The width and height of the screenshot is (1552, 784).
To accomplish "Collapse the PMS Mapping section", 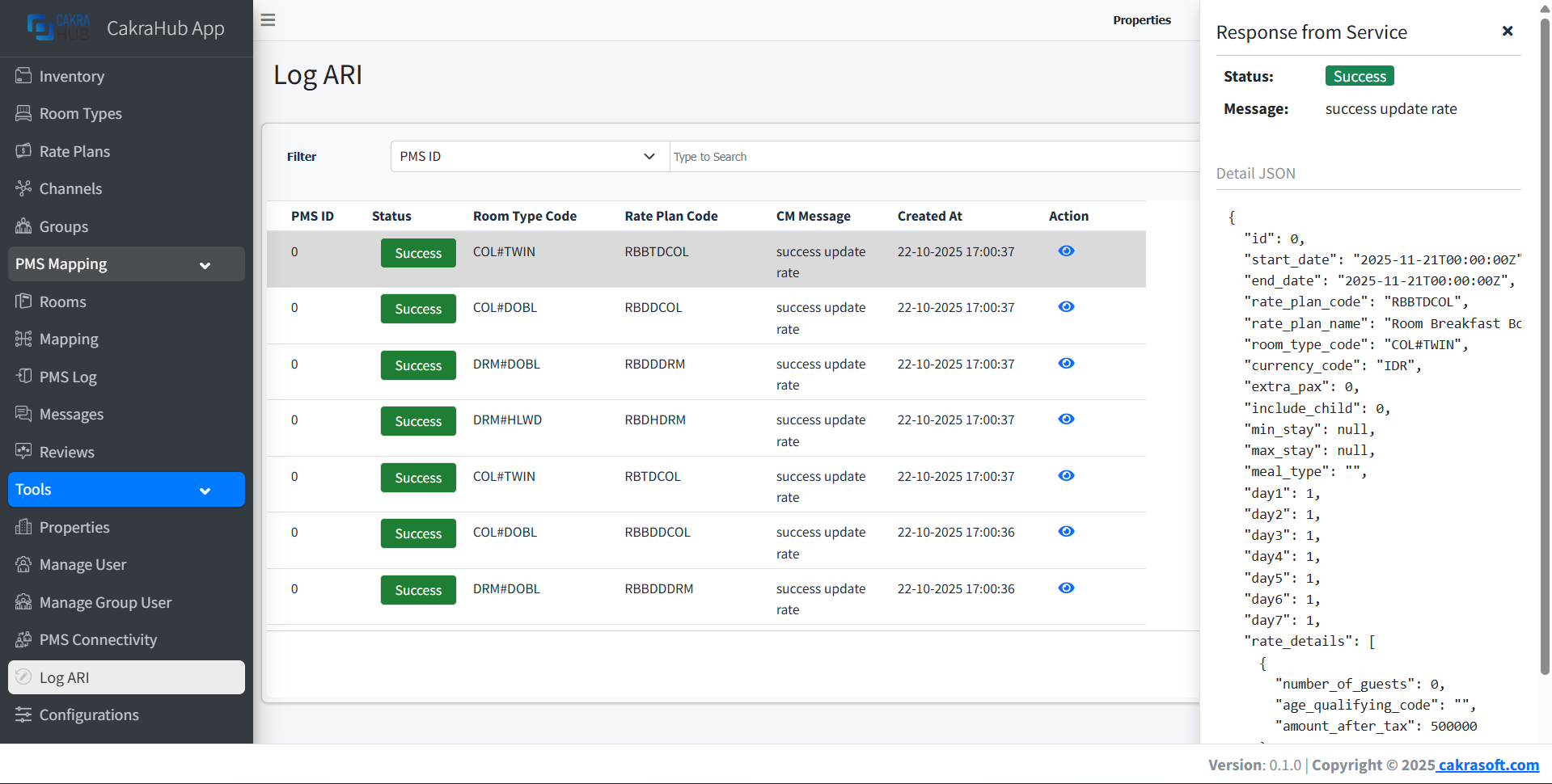I will [x=205, y=265].
